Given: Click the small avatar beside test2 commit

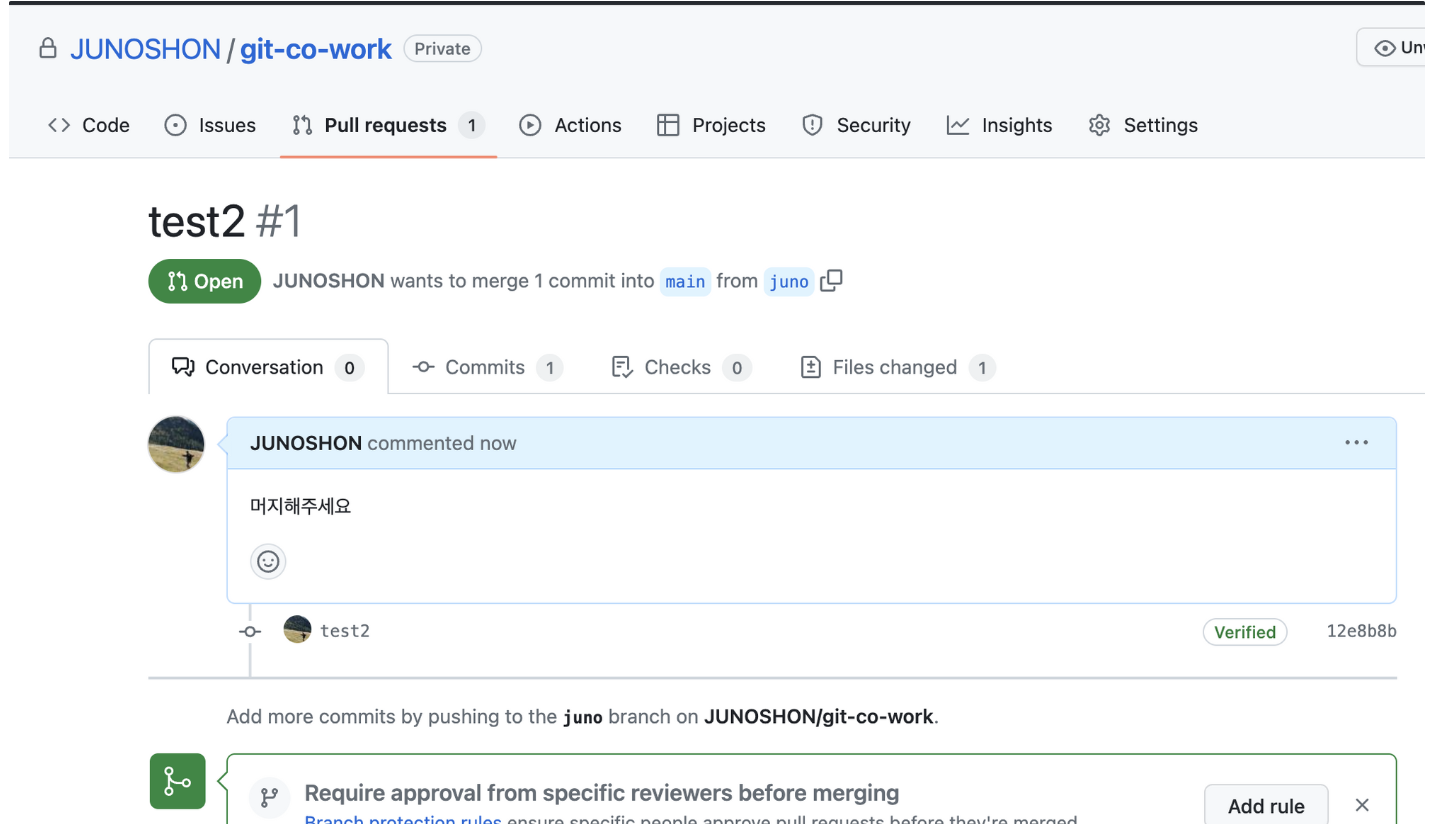Looking at the screenshot, I should coord(297,630).
